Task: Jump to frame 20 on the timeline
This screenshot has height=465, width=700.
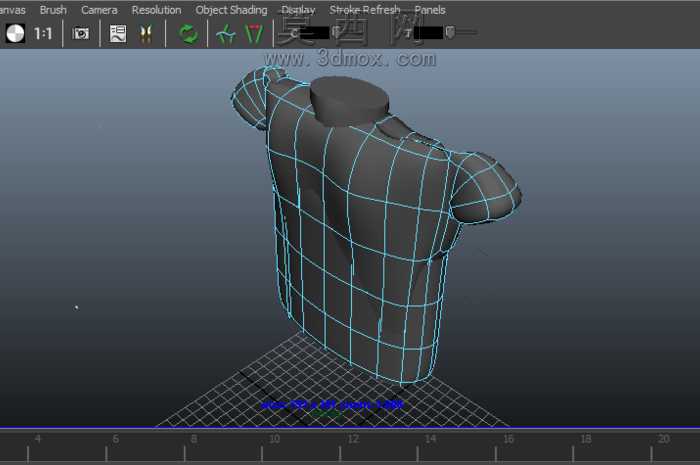Action: 664,439
